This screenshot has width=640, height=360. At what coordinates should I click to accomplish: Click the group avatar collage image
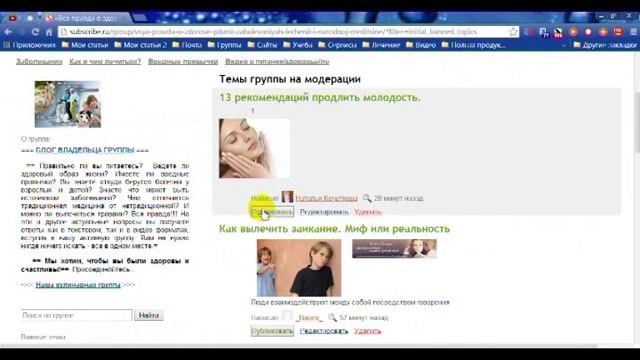click(68, 104)
